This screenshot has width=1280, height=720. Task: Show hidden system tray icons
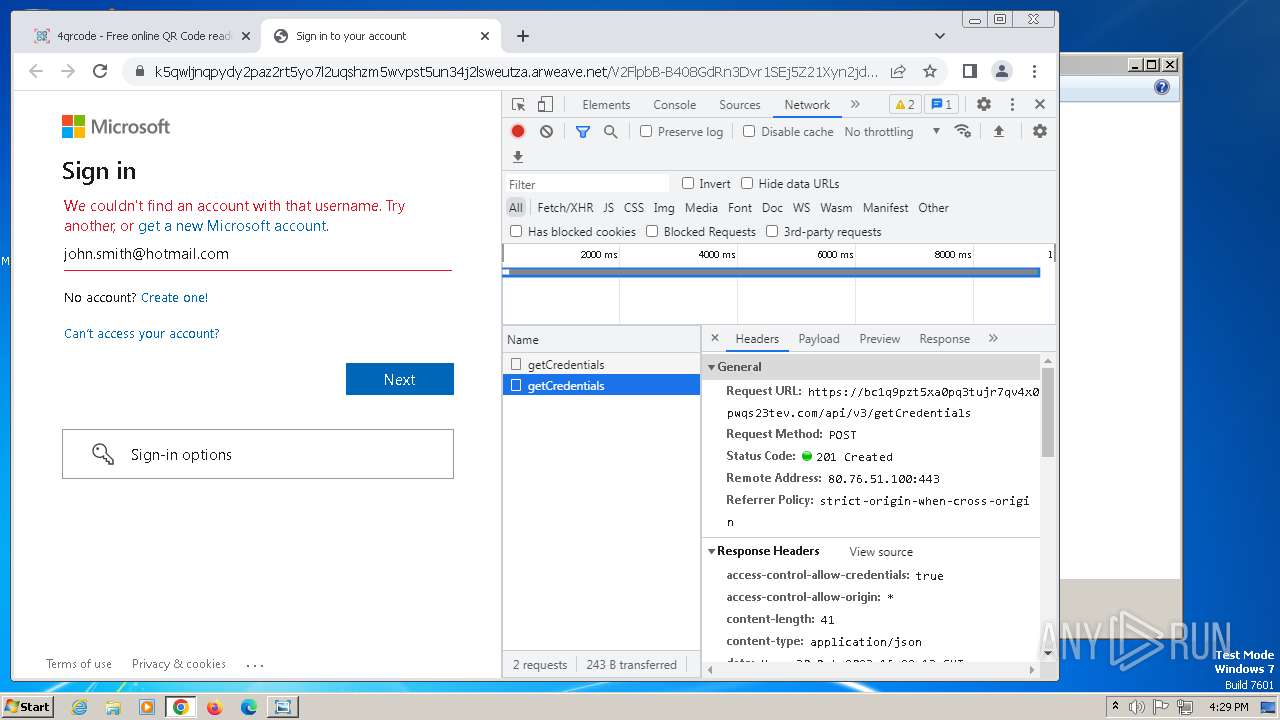coord(1116,707)
